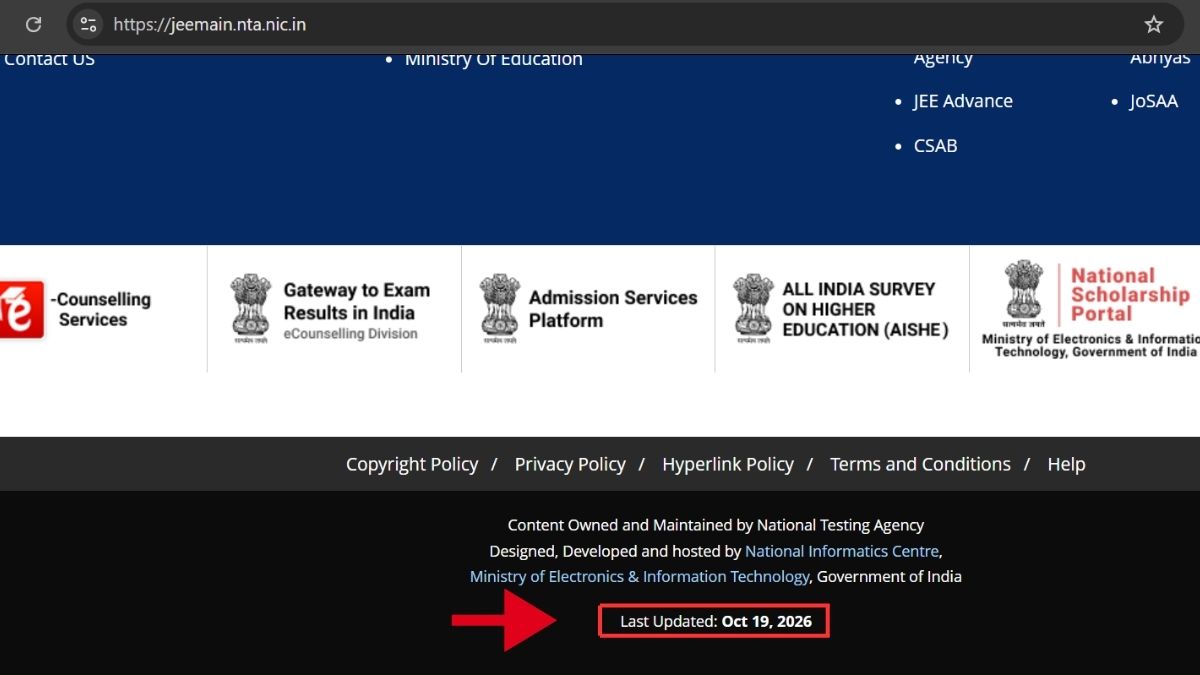Click the 'Government of India' footer text
This screenshot has height=675, width=1200.
pos(889,576)
